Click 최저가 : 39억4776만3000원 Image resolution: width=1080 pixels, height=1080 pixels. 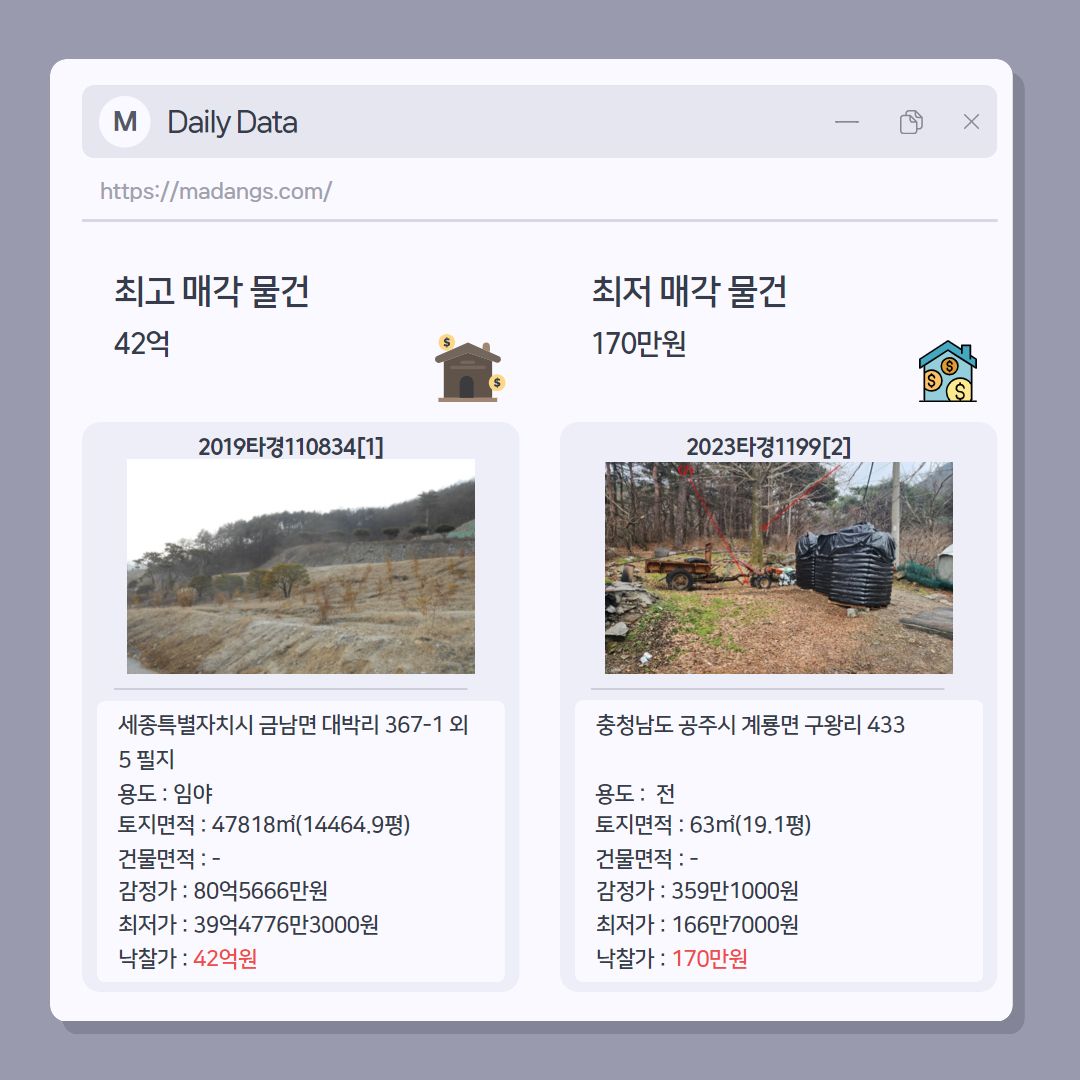249,924
